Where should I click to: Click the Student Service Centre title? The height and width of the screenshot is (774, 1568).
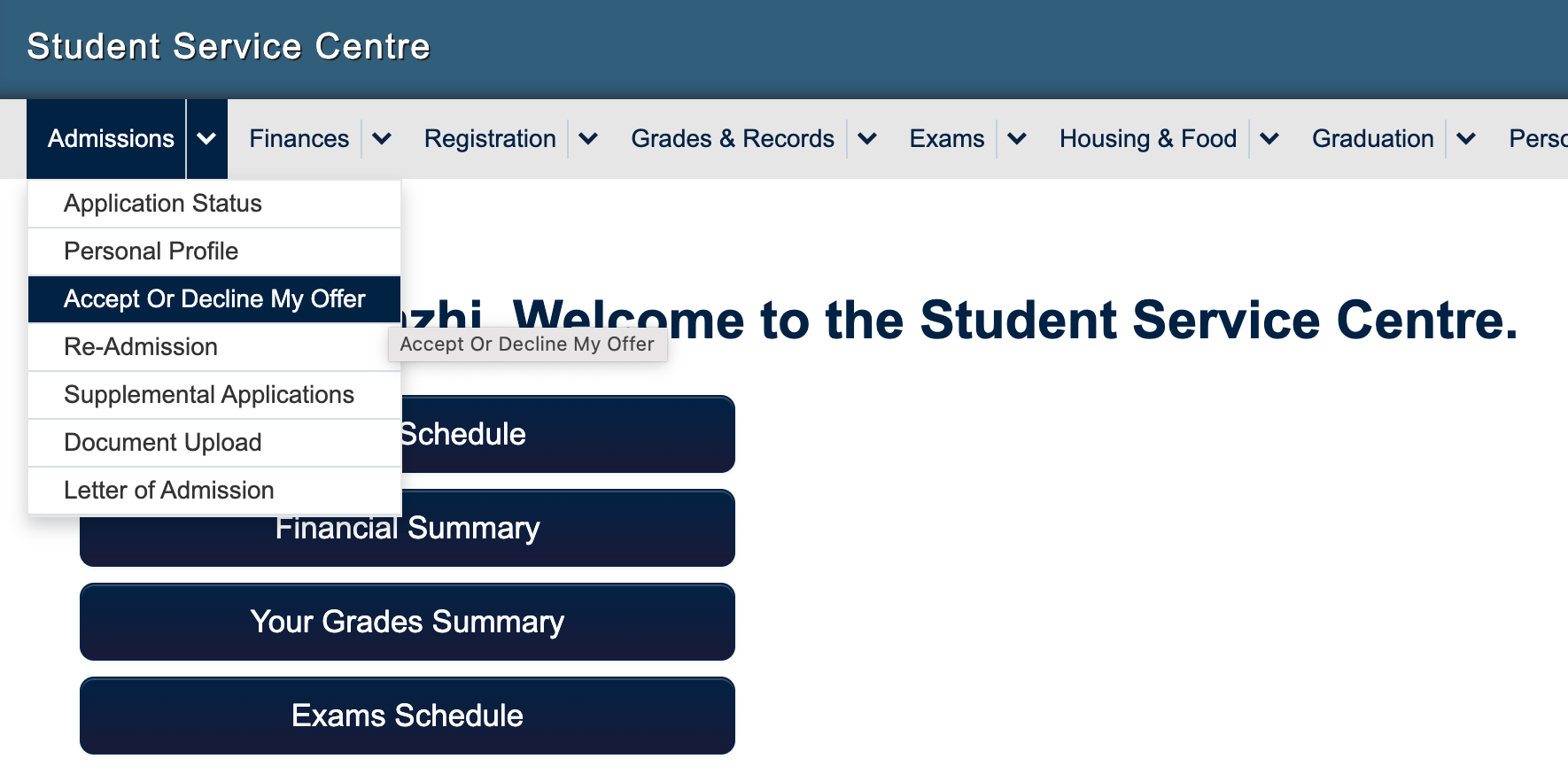229,46
